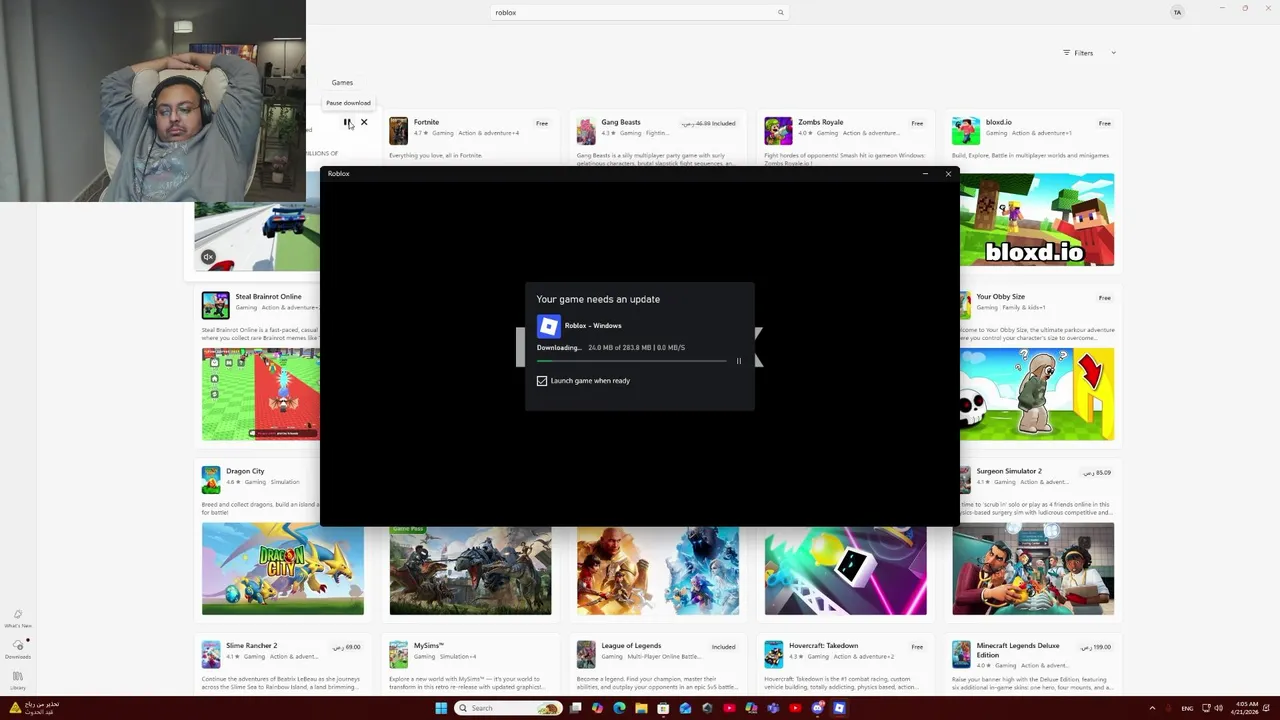Click the ENG language indicator
This screenshot has height=720, width=1280.
1187,708
